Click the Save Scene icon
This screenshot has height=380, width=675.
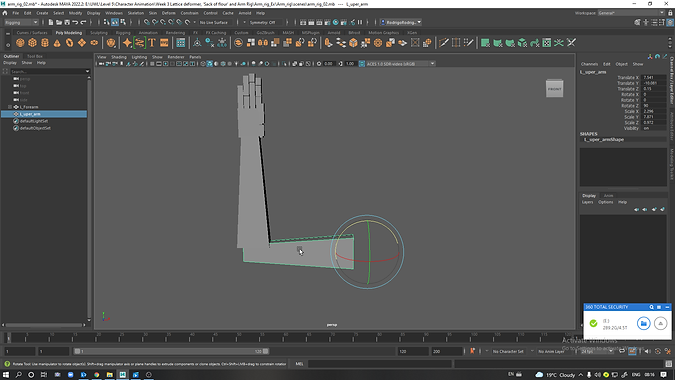point(67,22)
